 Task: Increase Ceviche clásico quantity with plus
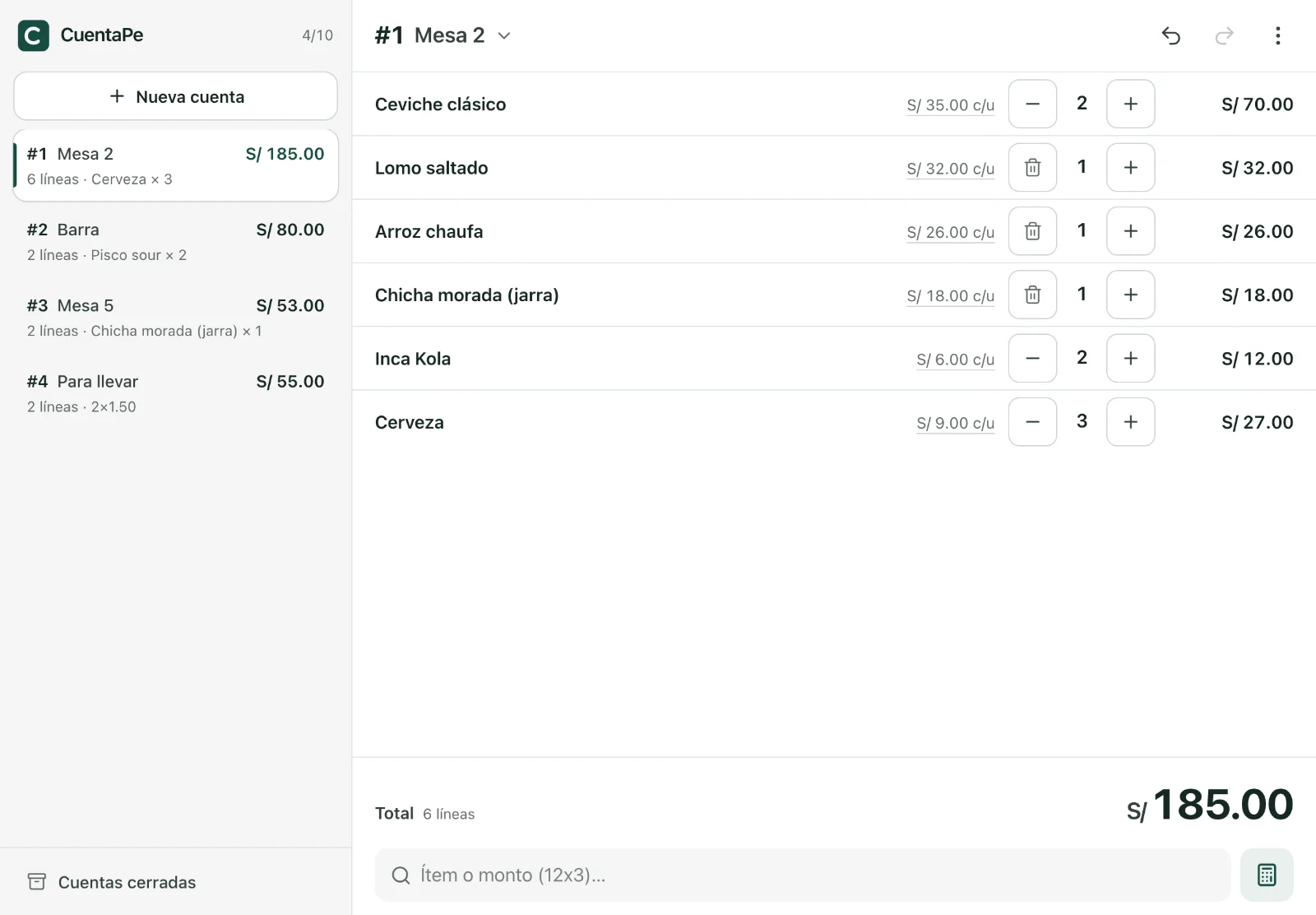[1130, 104]
